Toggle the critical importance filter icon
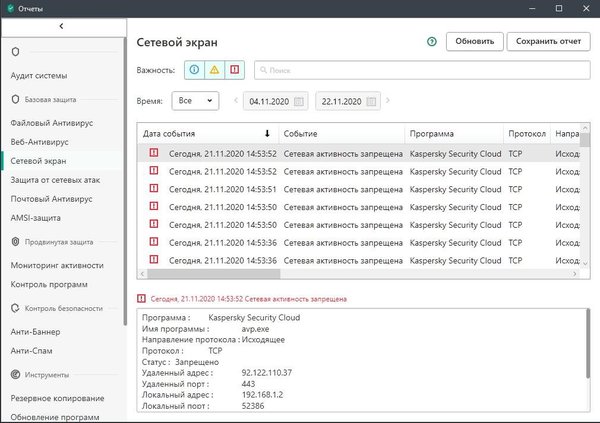The width and height of the screenshot is (600, 423). click(234, 70)
